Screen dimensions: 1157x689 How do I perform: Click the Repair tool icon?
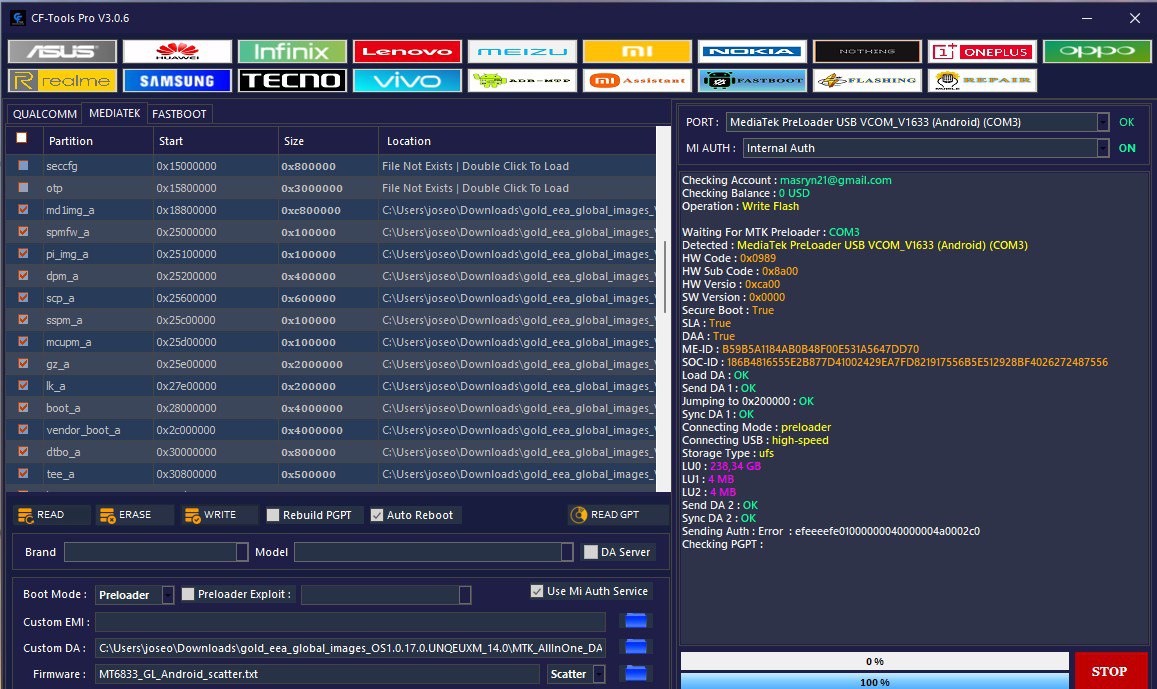click(x=982, y=81)
